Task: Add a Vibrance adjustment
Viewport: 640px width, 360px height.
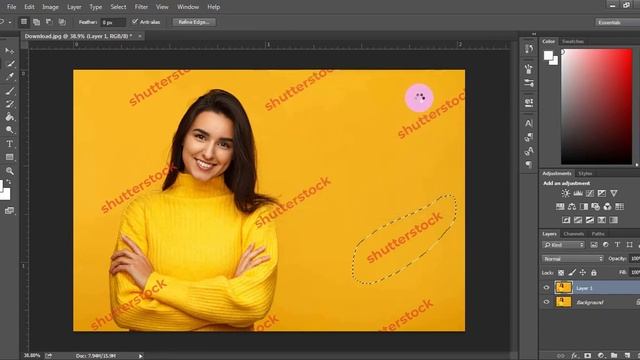Action: pyautogui.click(x=614, y=193)
